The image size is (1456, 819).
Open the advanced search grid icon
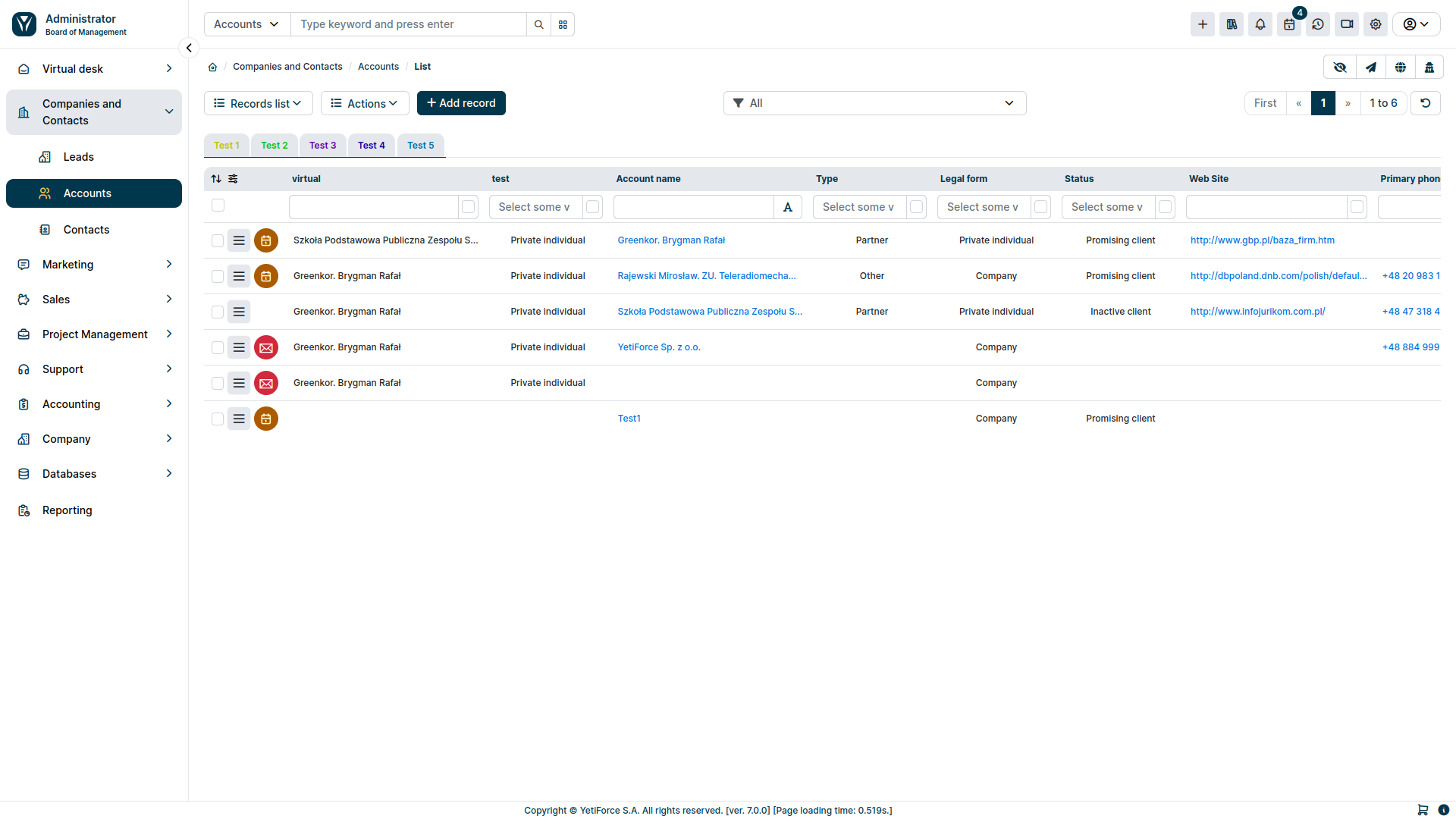tap(563, 24)
